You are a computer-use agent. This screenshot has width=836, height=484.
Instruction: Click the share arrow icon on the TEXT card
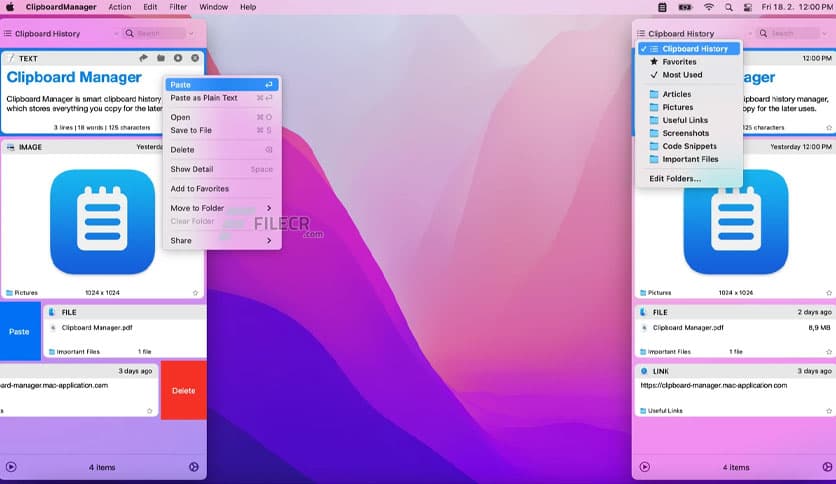click(x=143, y=58)
